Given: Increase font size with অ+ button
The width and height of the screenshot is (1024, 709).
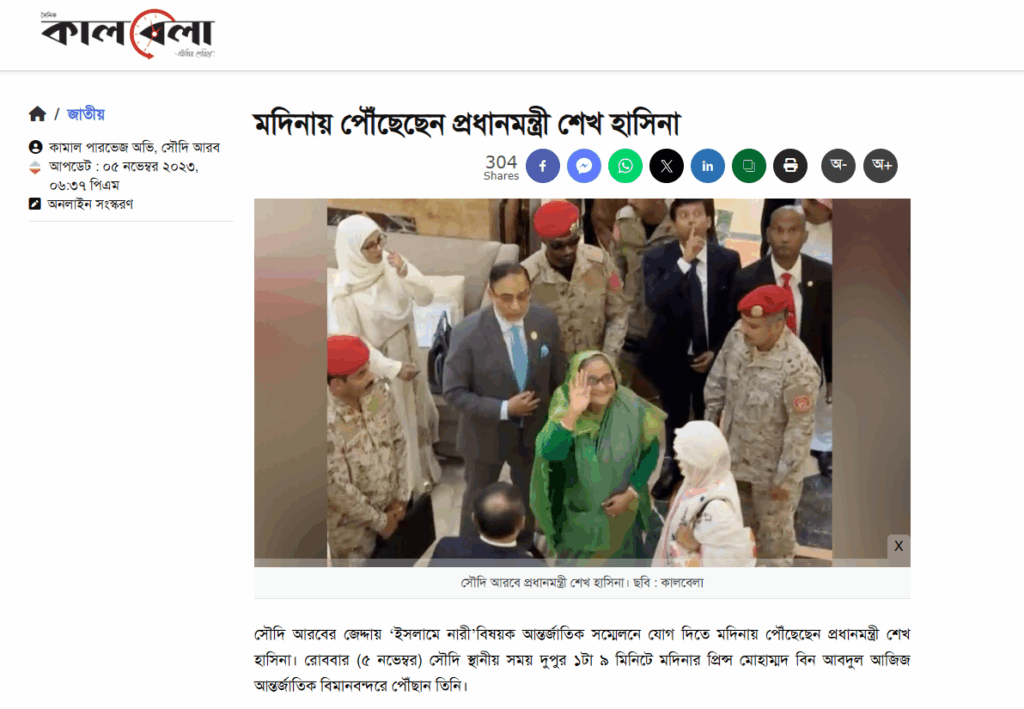Looking at the screenshot, I should click(881, 166).
